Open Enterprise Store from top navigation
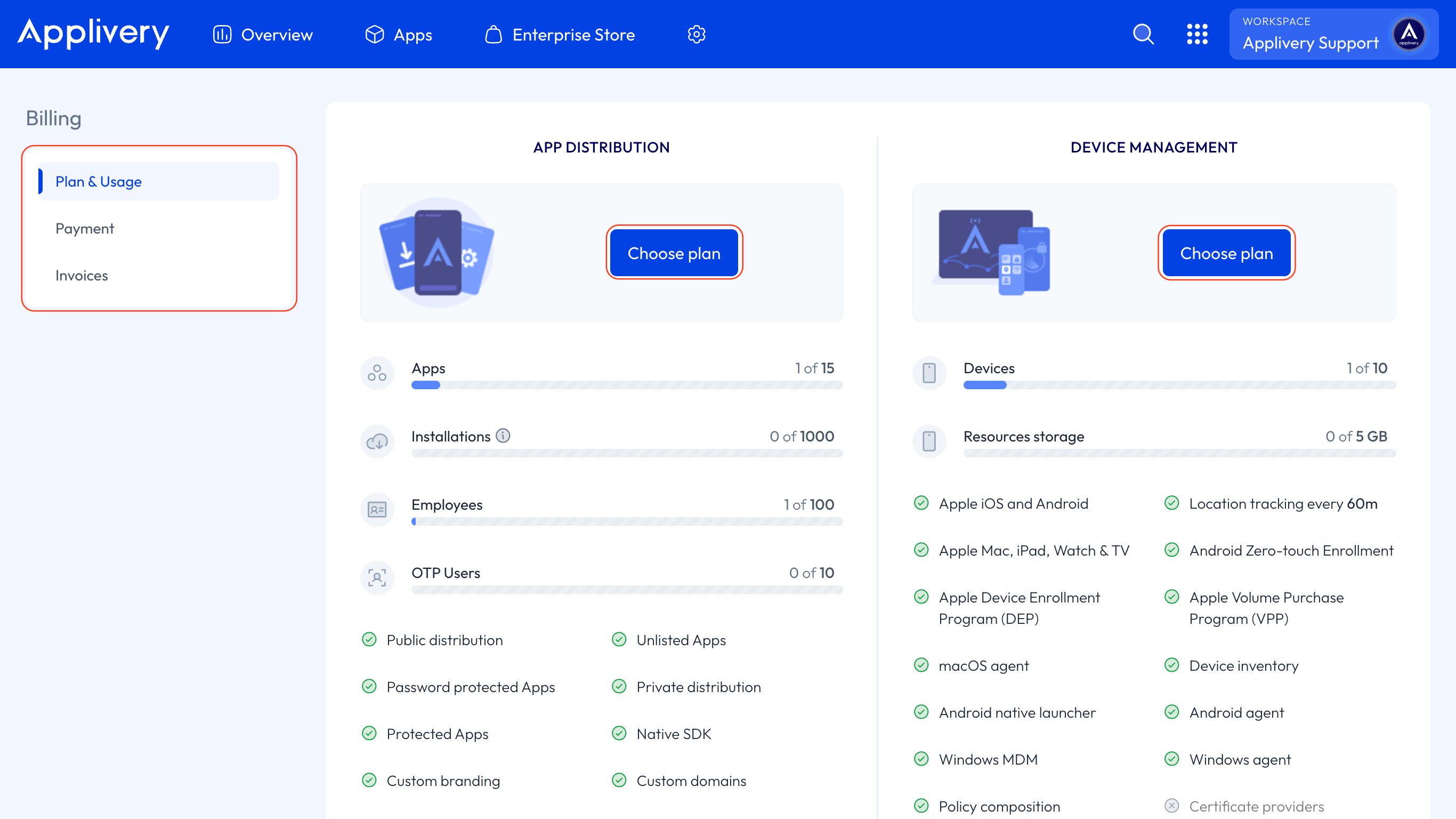The width and height of the screenshot is (1456, 819). click(560, 34)
